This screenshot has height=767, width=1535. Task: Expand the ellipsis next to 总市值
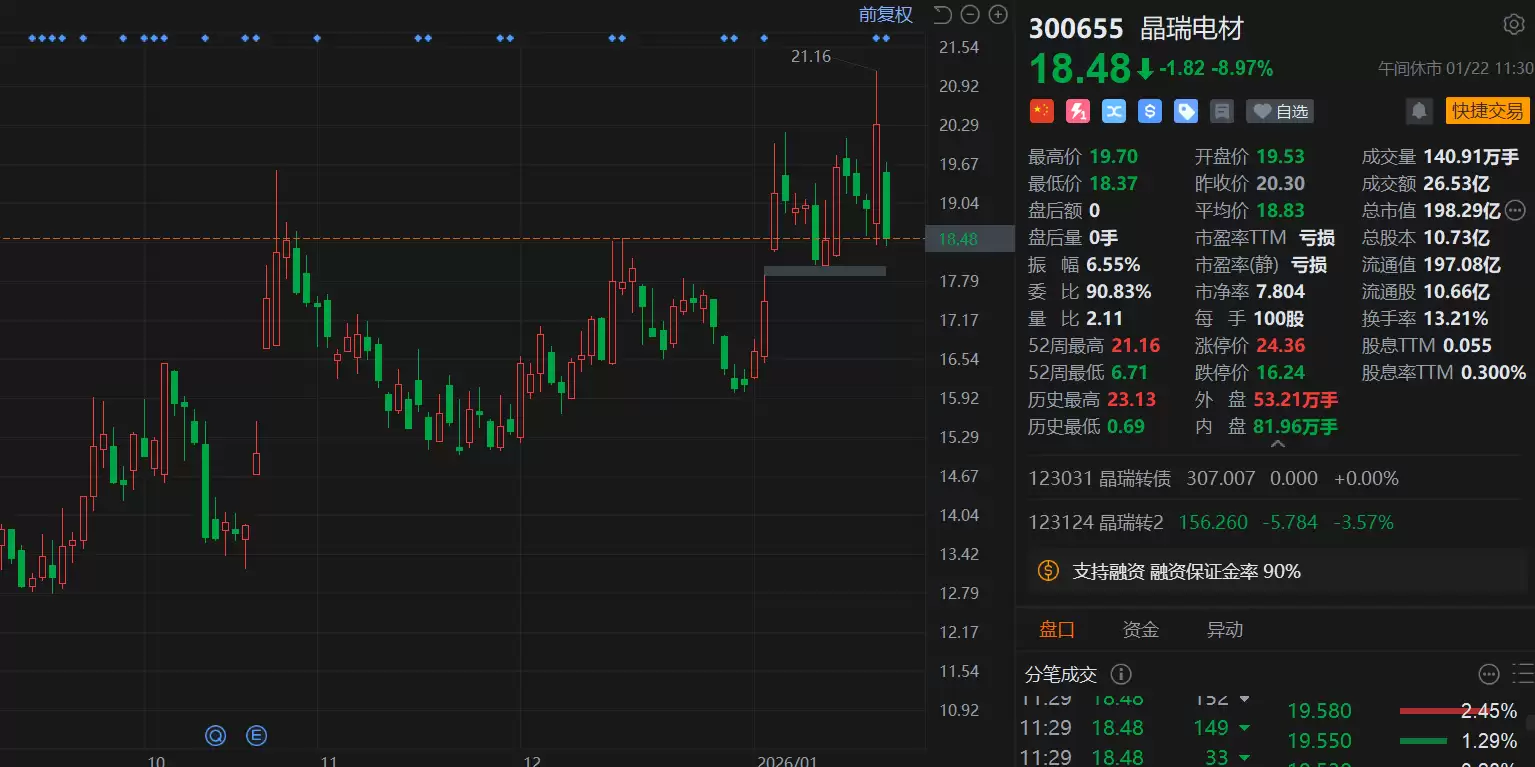coord(1515,210)
